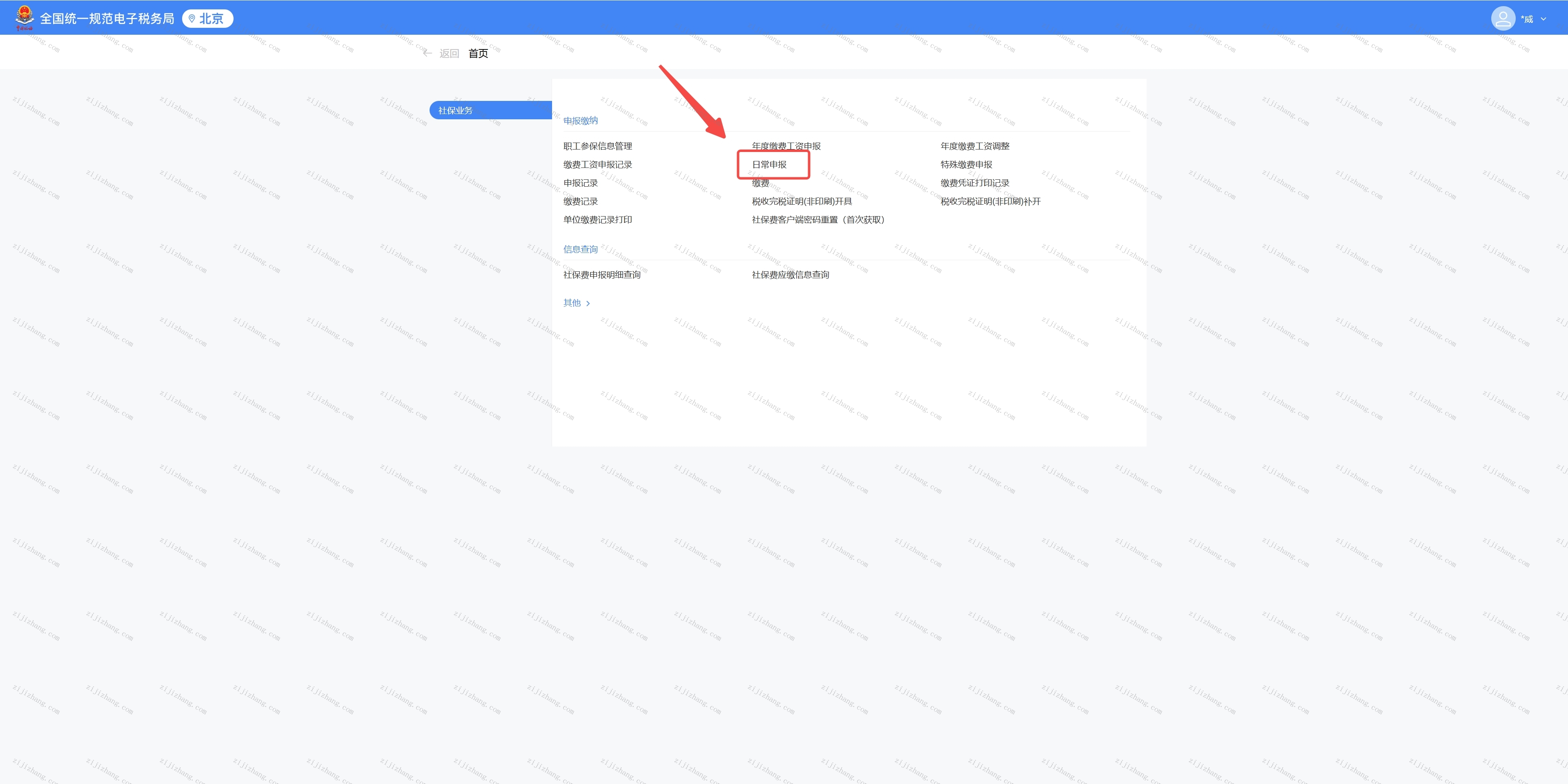Open 年度缴费工资调整
The height and width of the screenshot is (784, 1568).
pos(975,146)
